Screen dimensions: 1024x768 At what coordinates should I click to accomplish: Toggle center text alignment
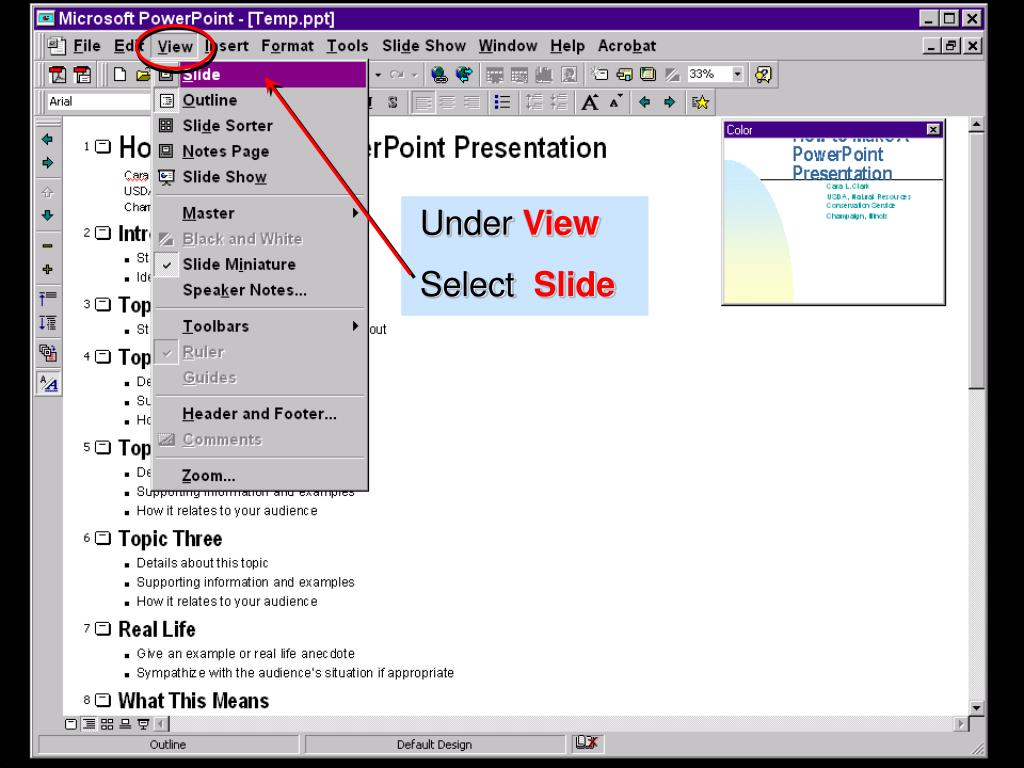pos(447,102)
